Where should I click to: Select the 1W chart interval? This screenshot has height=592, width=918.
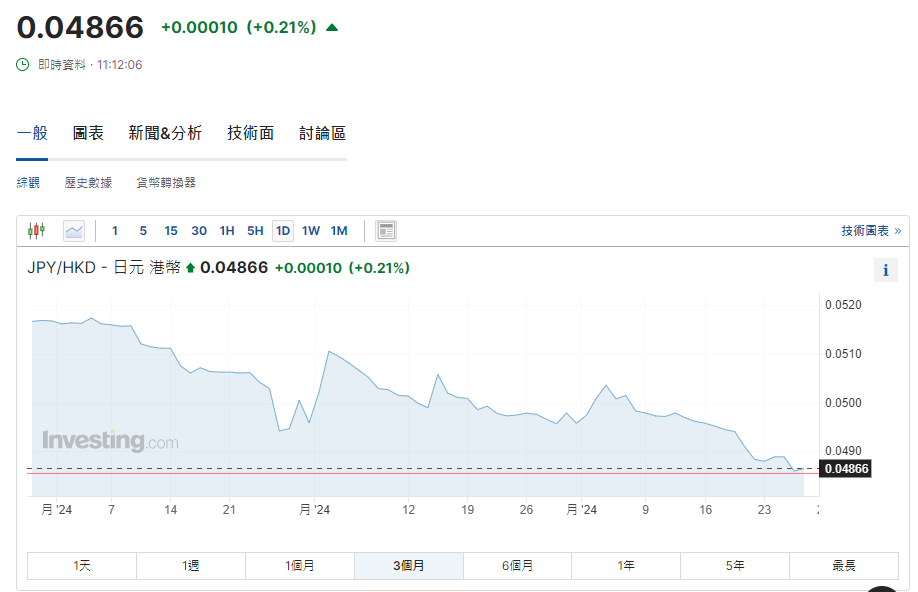click(311, 231)
